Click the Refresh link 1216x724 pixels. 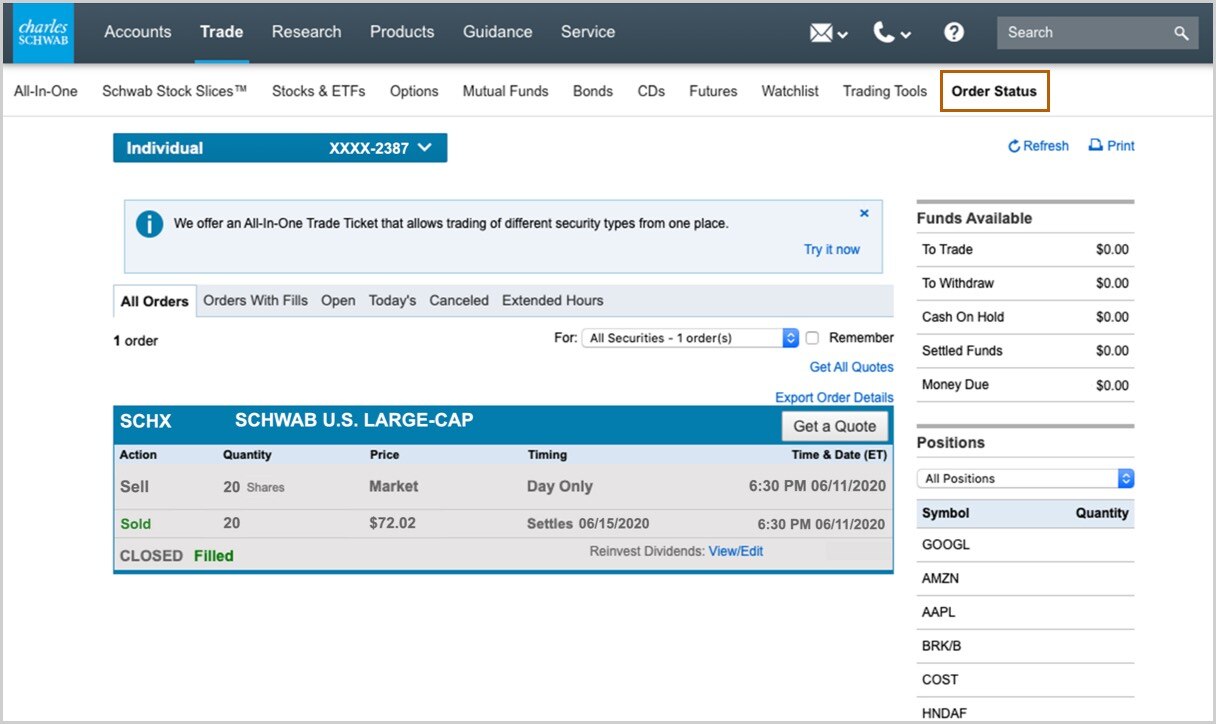click(x=1039, y=146)
